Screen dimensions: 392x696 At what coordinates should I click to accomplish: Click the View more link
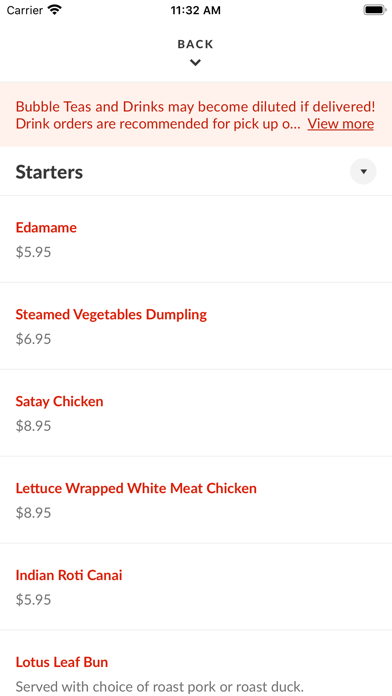tap(341, 124)
